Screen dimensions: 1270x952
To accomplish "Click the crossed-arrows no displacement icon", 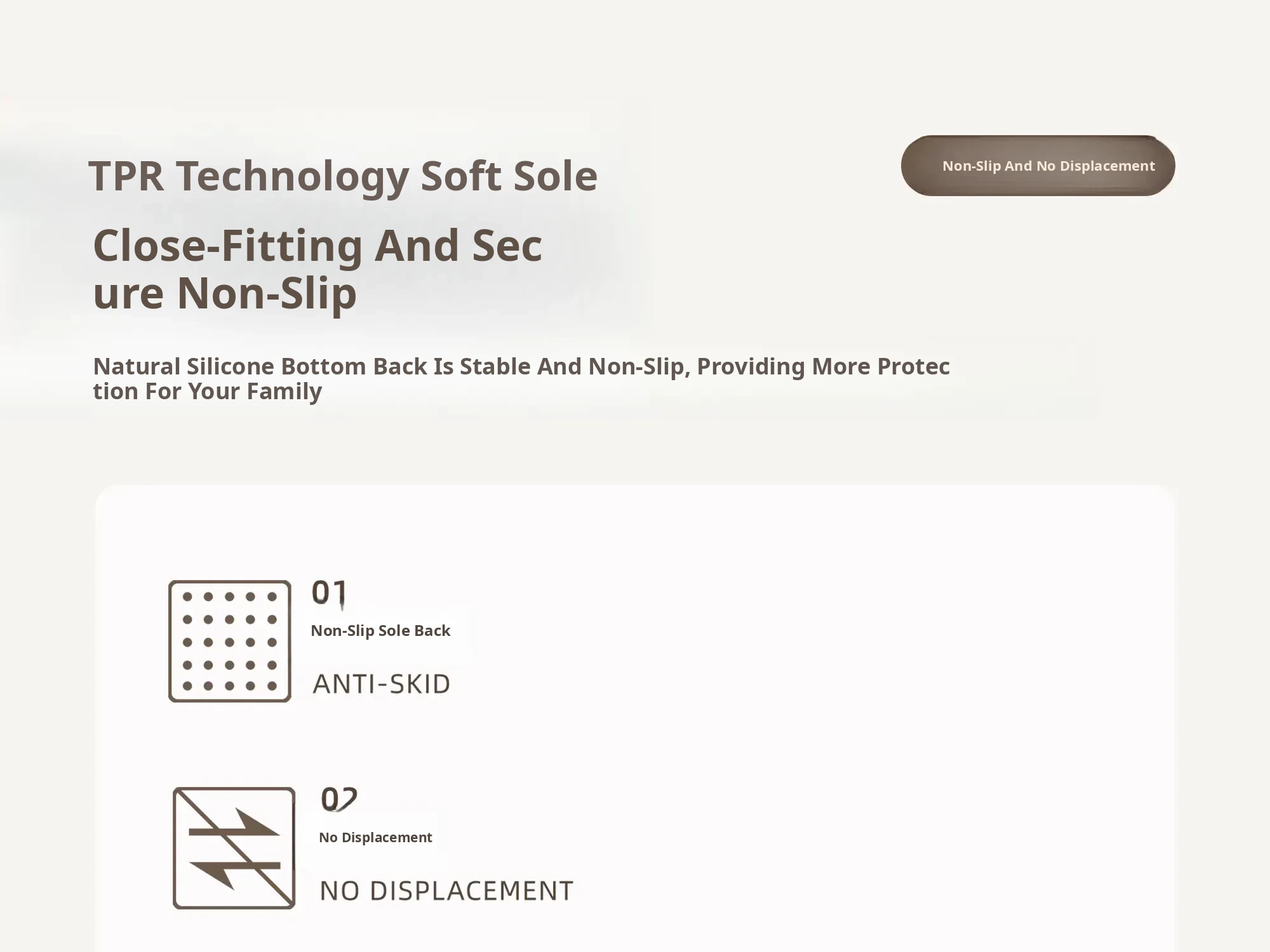I will point(234,848).
